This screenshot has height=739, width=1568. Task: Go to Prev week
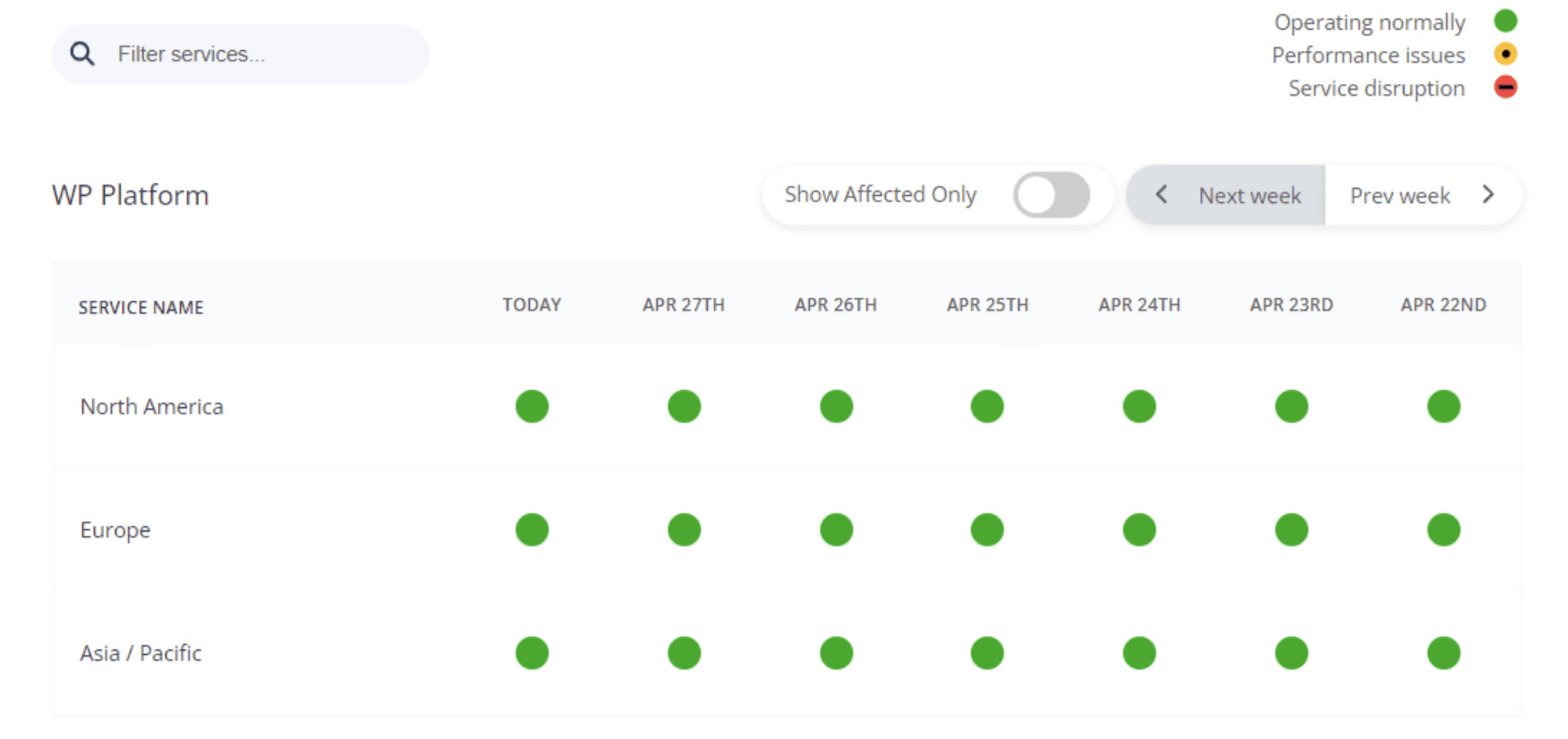tap(1400, 196)
